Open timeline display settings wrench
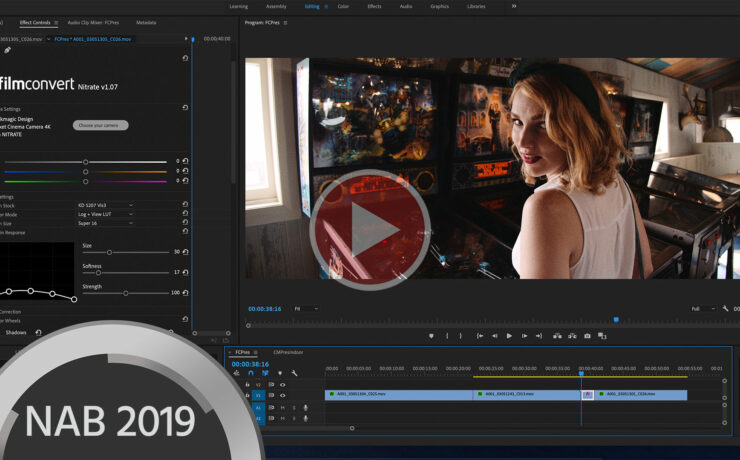This screenshot has height=460, width=740. click(x=294, y=373)
